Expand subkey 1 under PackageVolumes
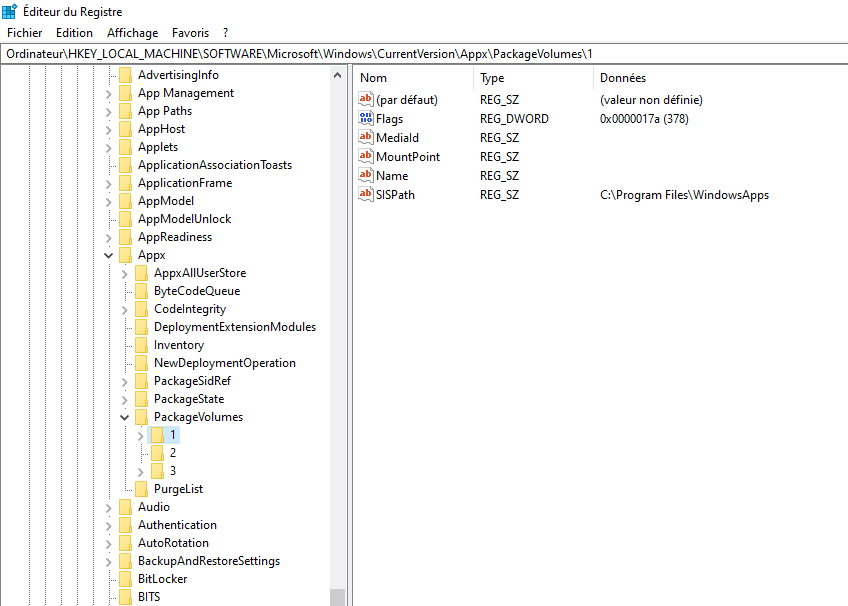848x606 pixels. [141, 436]
